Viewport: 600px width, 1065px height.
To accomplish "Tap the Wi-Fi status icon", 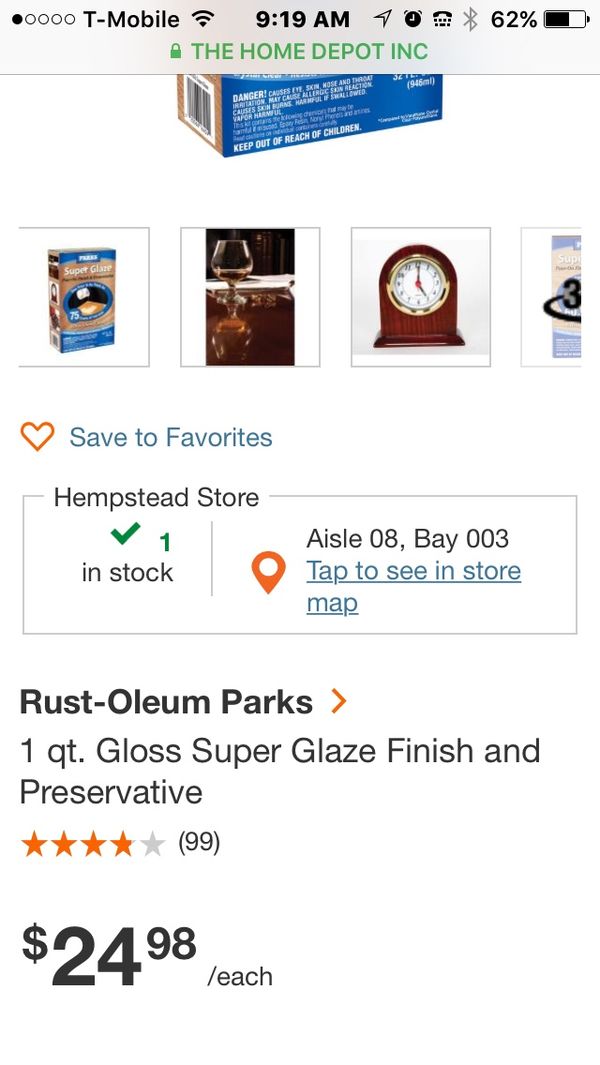I will click(x=202, y=19).
